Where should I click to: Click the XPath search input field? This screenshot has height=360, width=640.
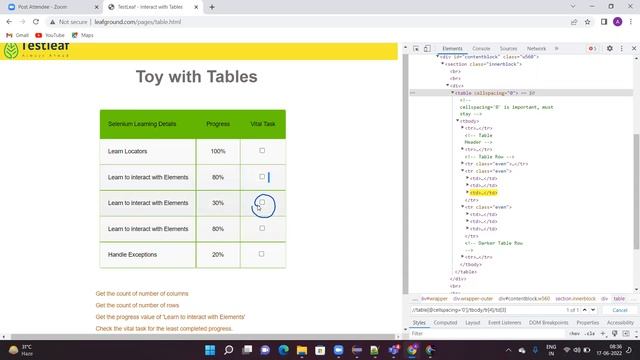tap(486, 311)
